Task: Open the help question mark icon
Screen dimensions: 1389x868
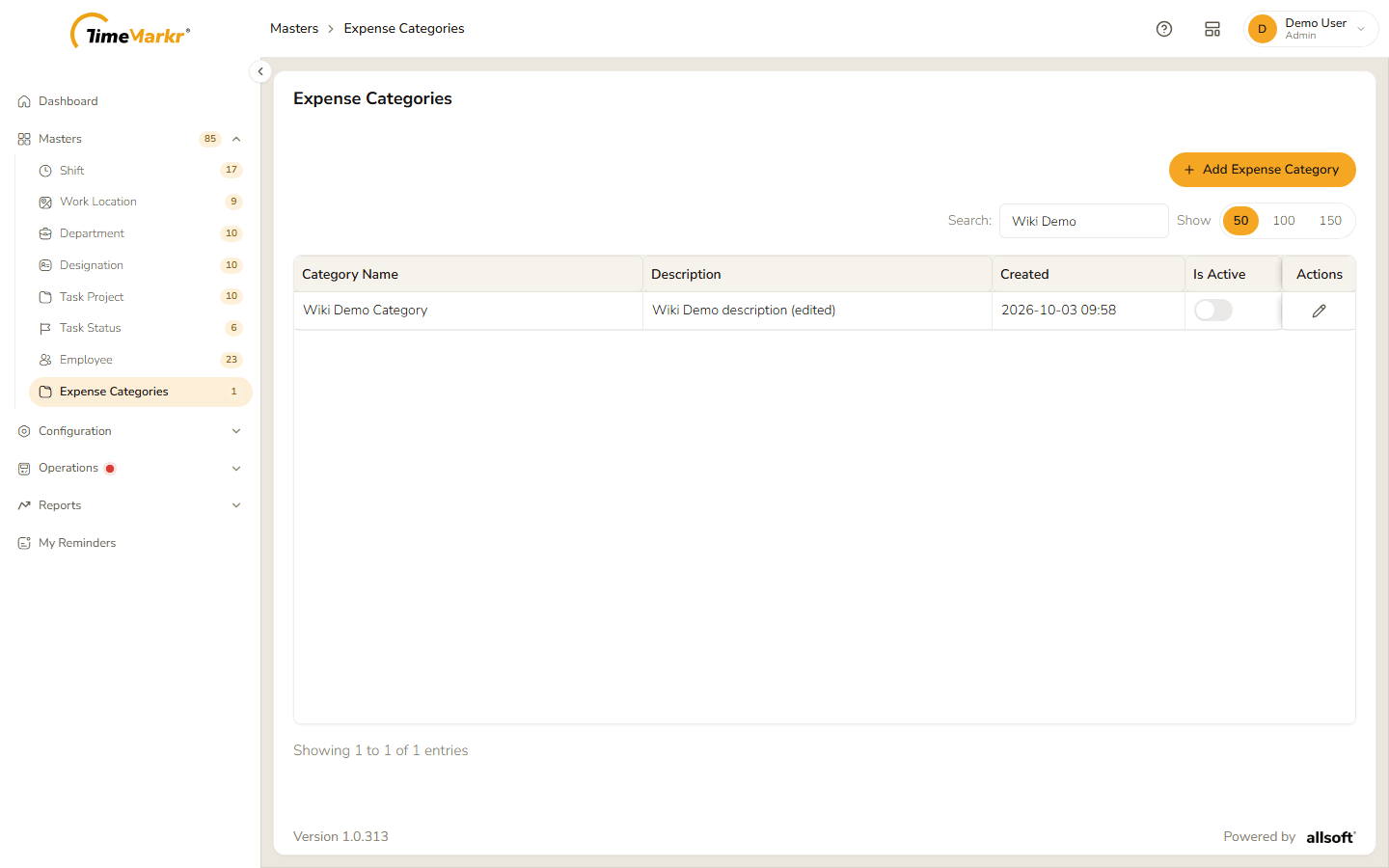Action: (x=1164, y=29)
